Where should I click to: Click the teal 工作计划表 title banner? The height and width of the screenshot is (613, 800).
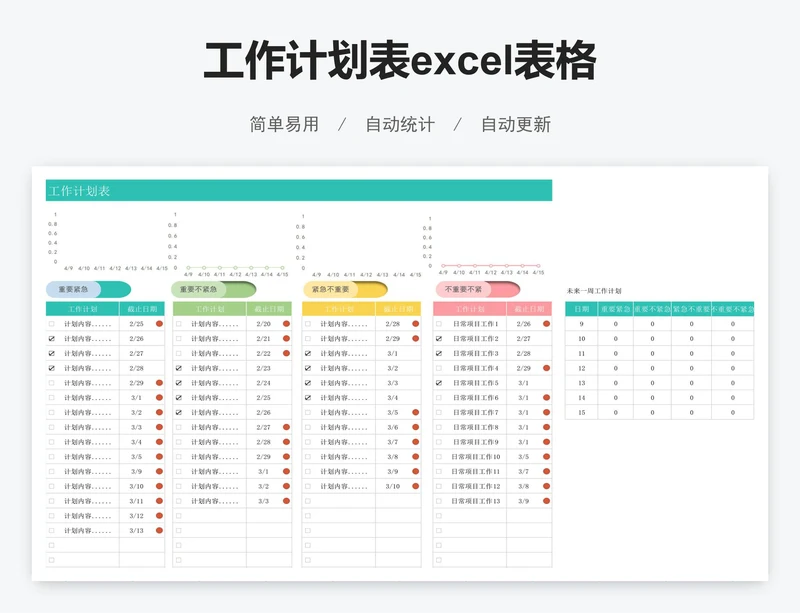coord(299,190)
